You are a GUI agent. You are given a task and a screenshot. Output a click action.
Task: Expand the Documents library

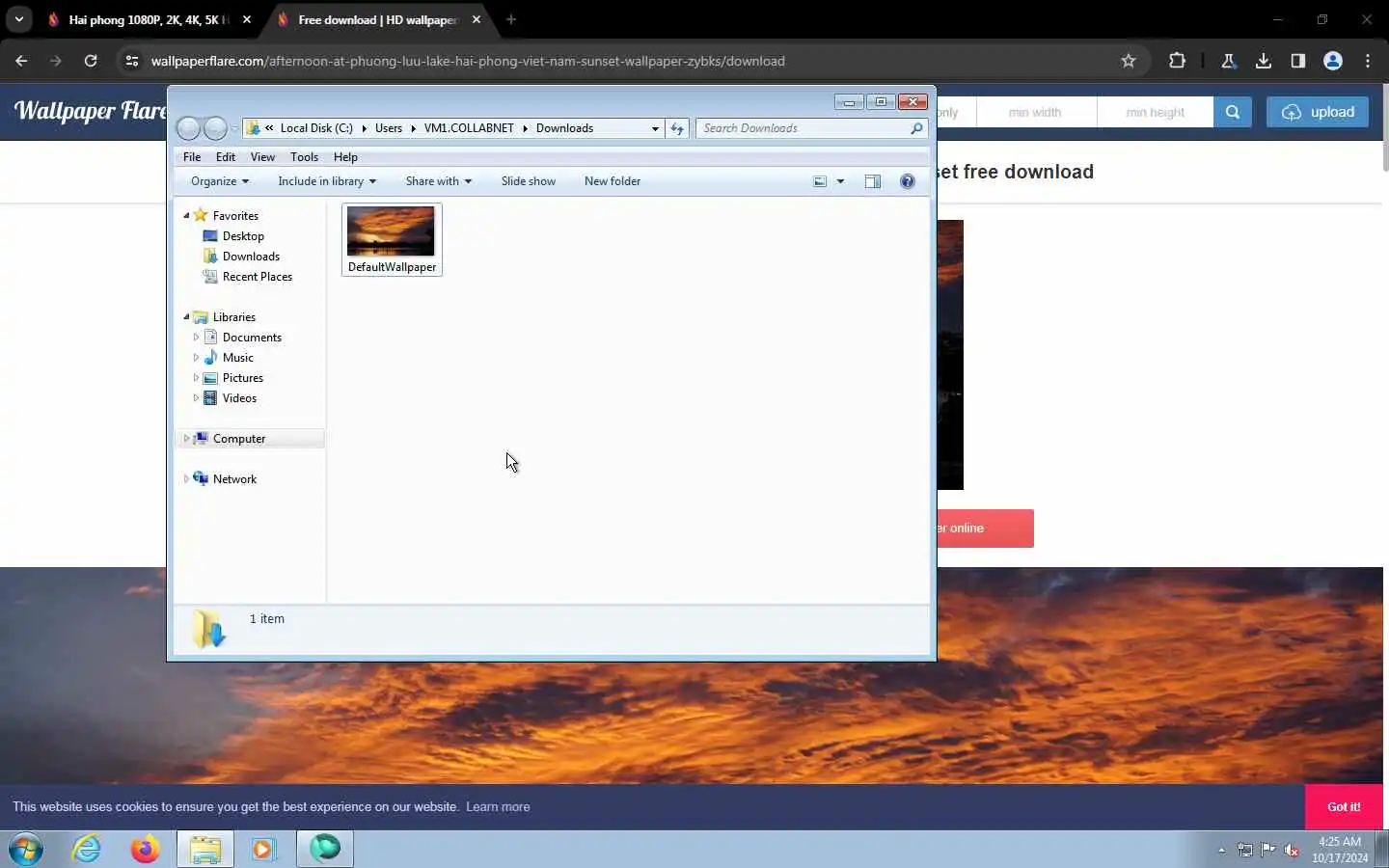coord(196,338)
